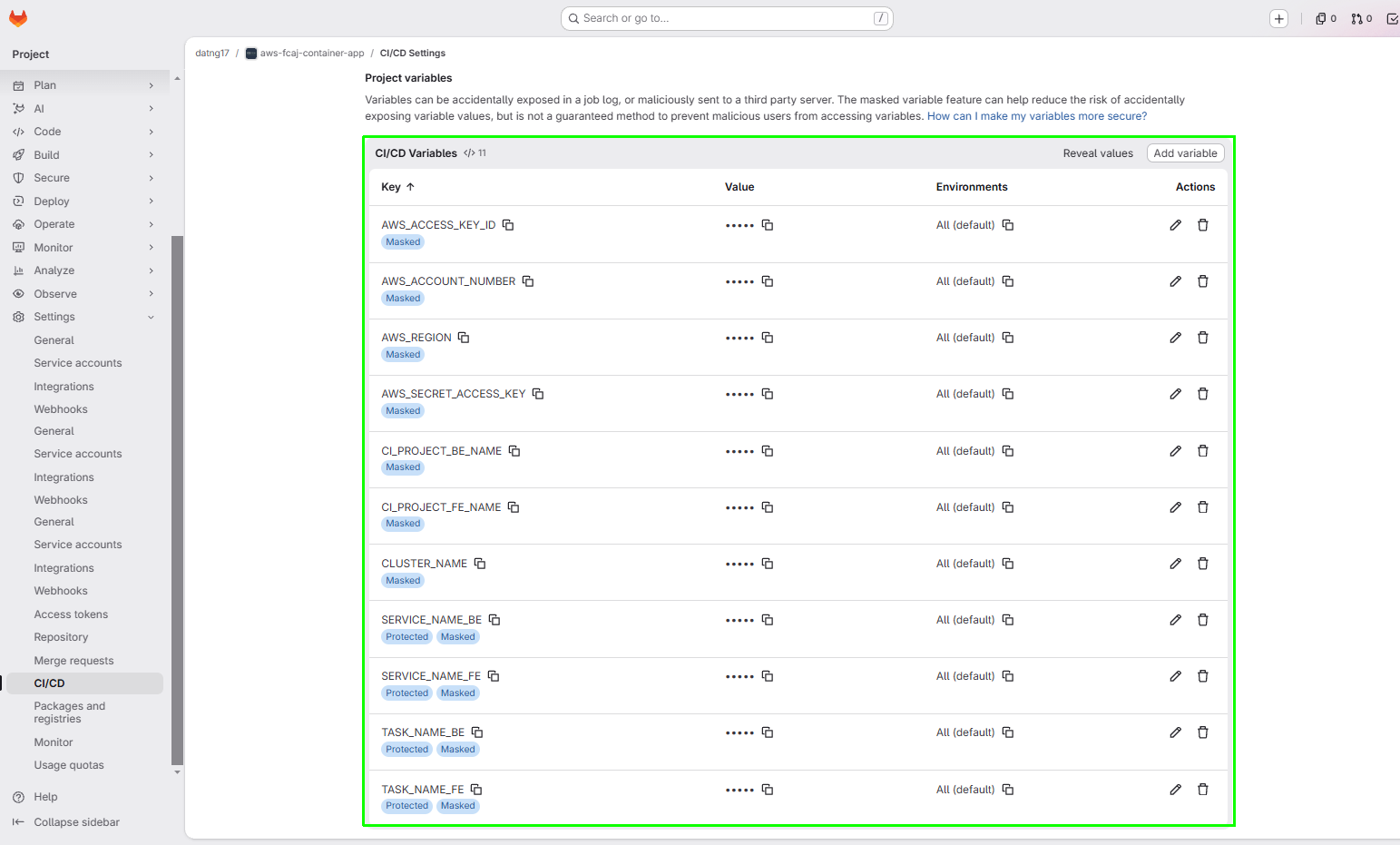Image resolution: width=1400 pixels, height=845 pixels.
Task: Sort variables by Key column
Action: pos(397,187)
